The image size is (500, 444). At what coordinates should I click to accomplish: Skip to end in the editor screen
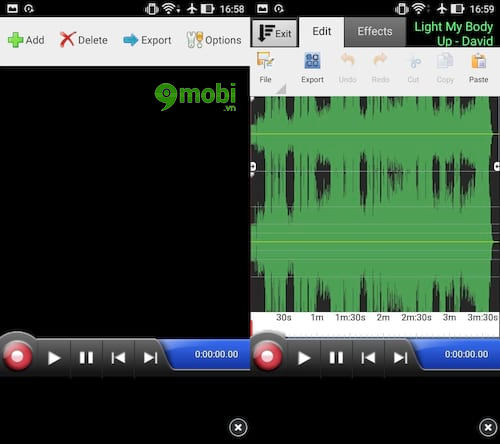click(x=400, y=358)
